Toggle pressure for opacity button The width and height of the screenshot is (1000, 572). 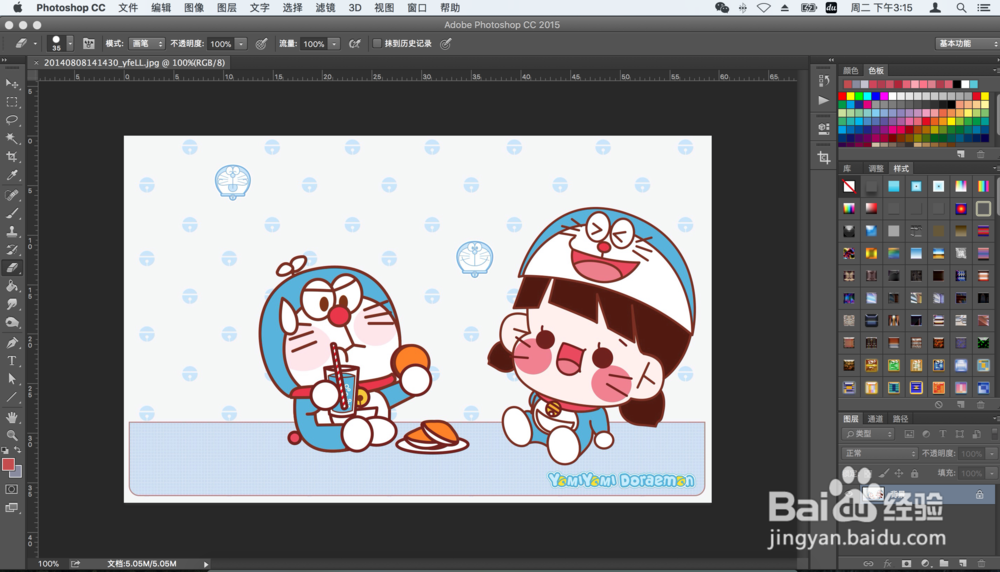(x=261, y=43)
